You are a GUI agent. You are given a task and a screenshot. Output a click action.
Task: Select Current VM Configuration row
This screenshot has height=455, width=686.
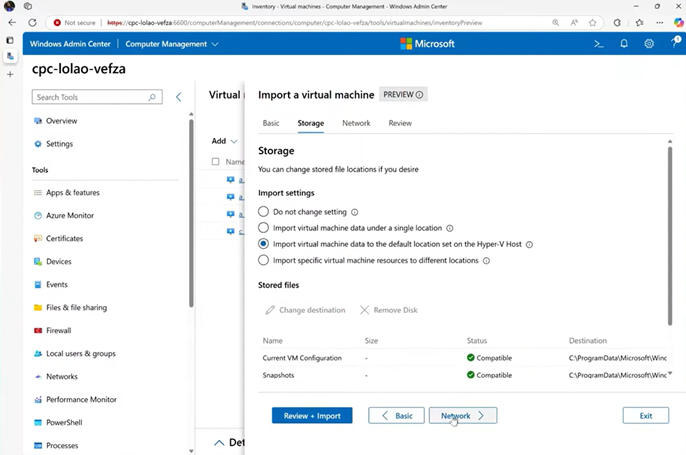pyautogui.click(x=464, y=358)
